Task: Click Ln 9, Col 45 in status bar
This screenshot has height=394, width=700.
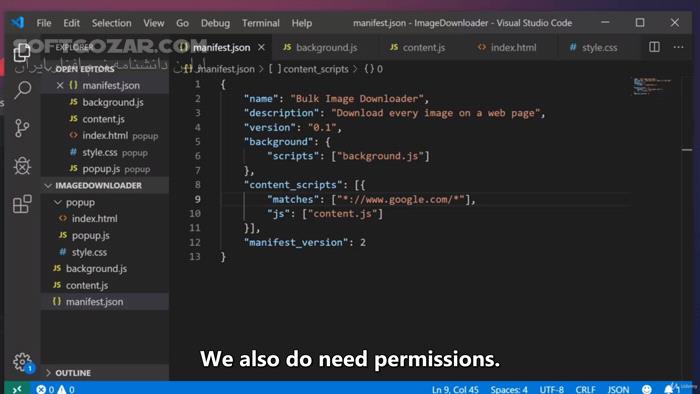Action: [x=455, y=389]
